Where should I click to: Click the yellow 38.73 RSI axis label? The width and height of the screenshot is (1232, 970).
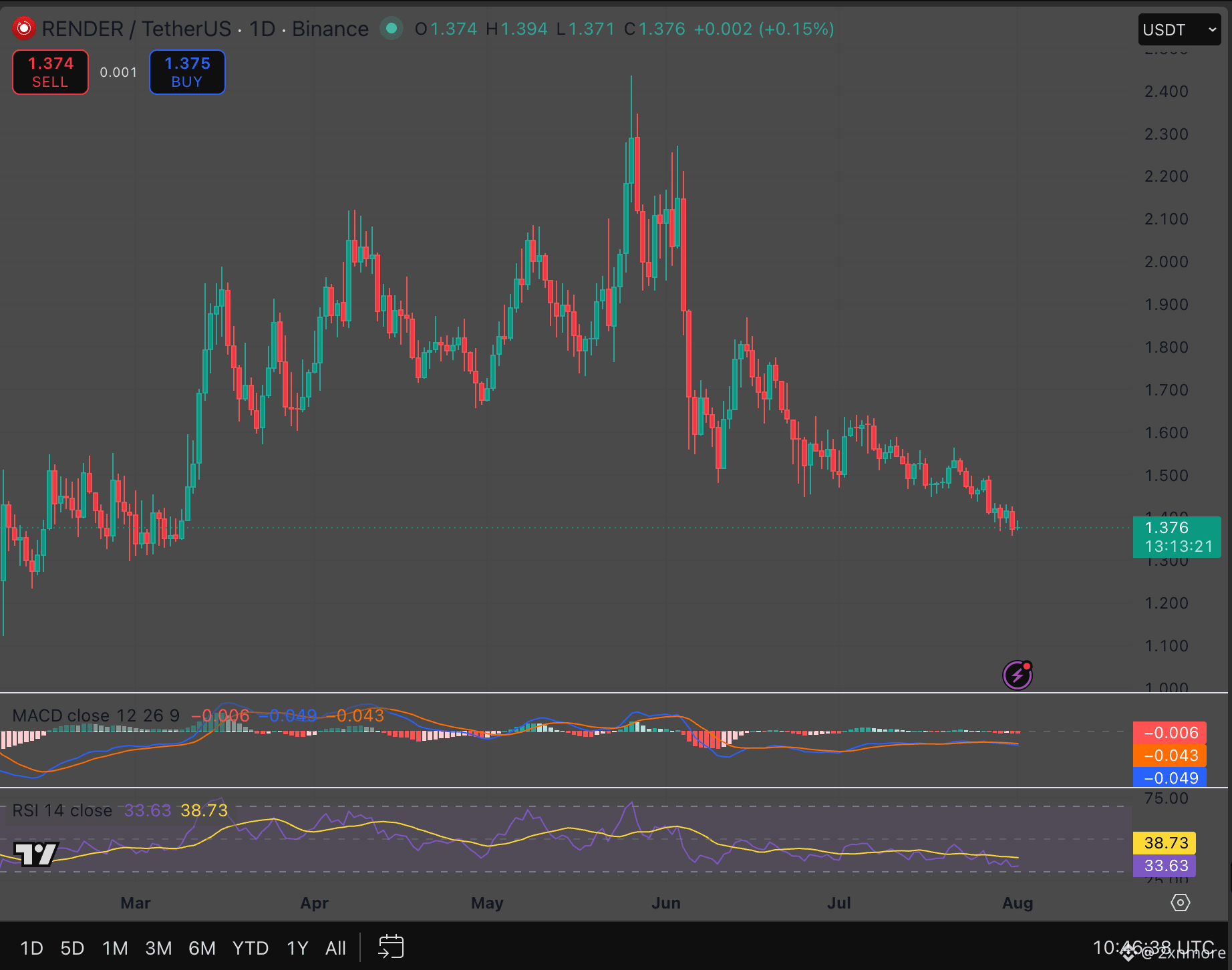(1165, 843)
